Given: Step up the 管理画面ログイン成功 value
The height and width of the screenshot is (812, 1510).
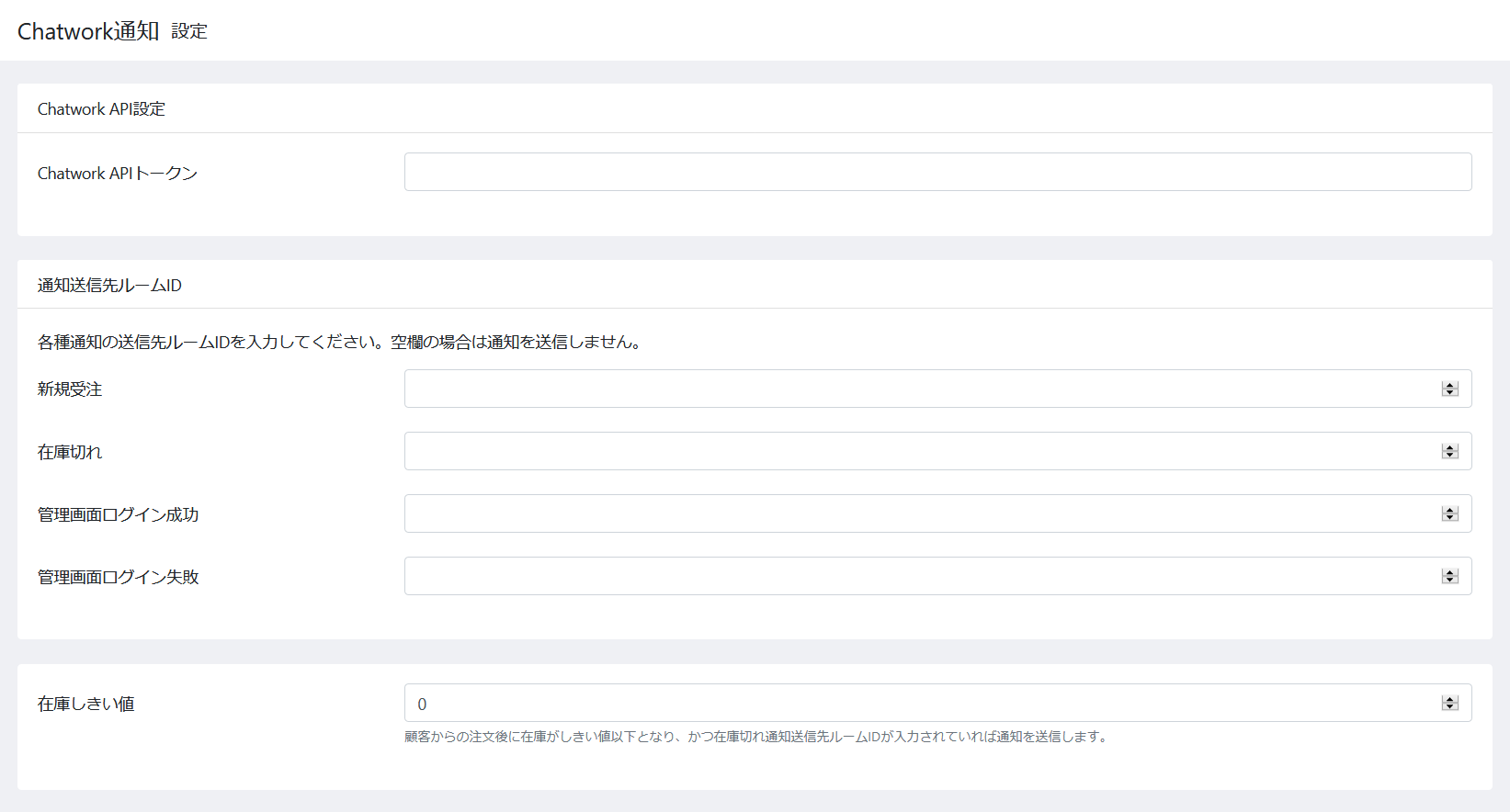Looking at the screenshot, I should (1450, 510).
